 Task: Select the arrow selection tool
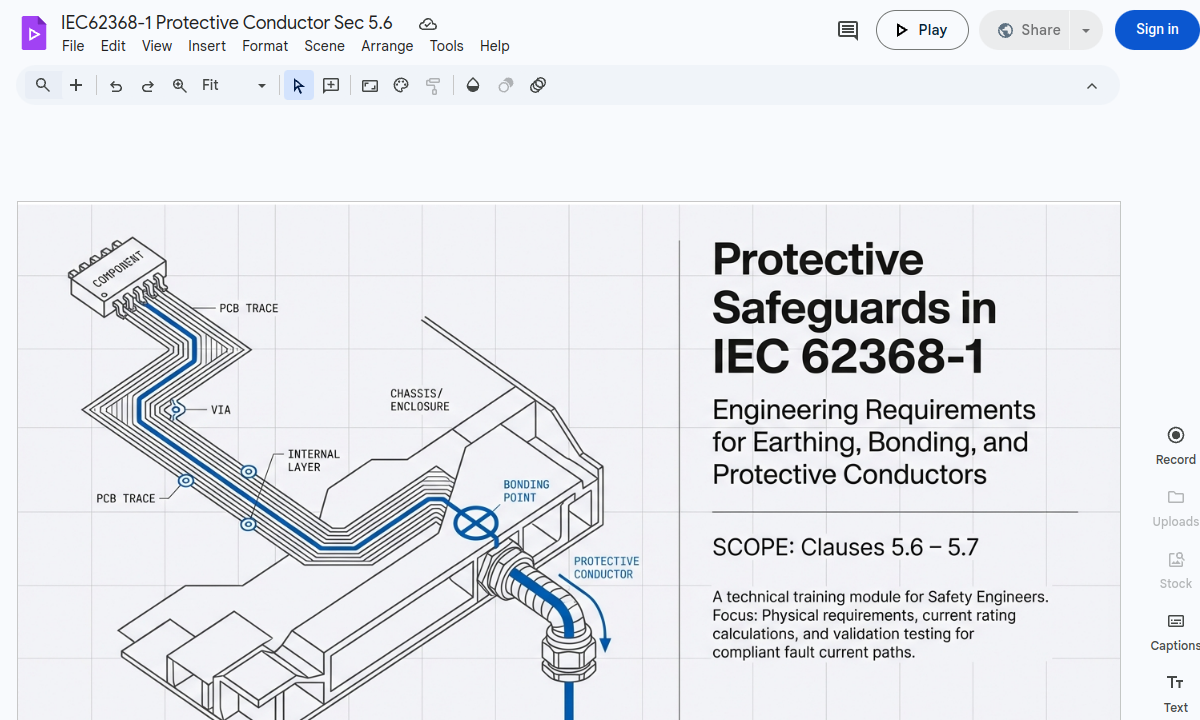click(298, 85)
